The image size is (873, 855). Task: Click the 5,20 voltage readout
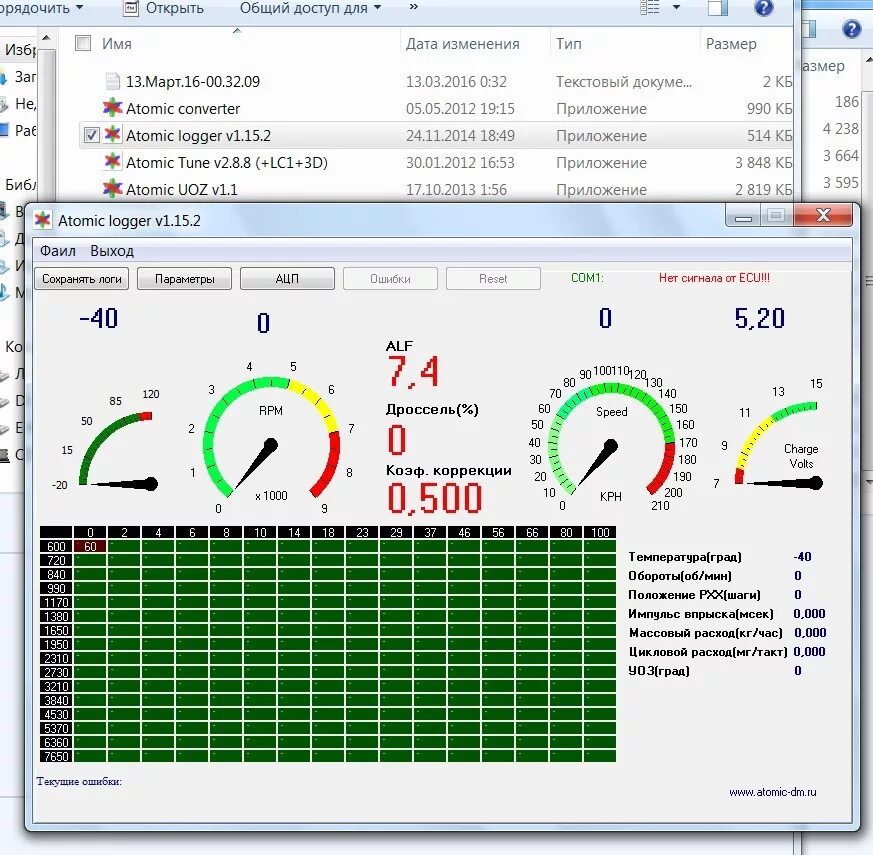tap(759, 318)
